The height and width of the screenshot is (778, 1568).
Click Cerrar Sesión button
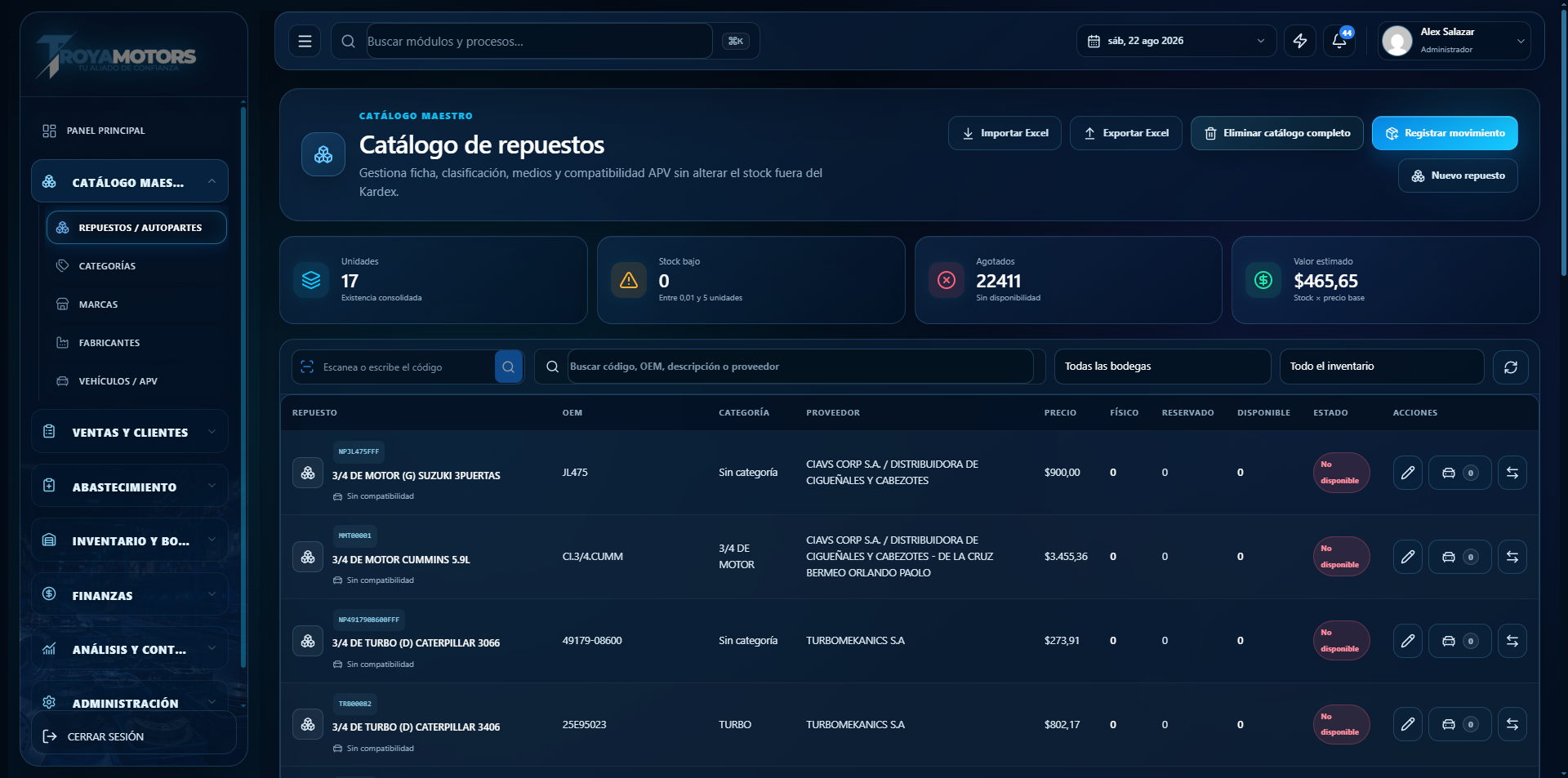(x=134, y=736)
